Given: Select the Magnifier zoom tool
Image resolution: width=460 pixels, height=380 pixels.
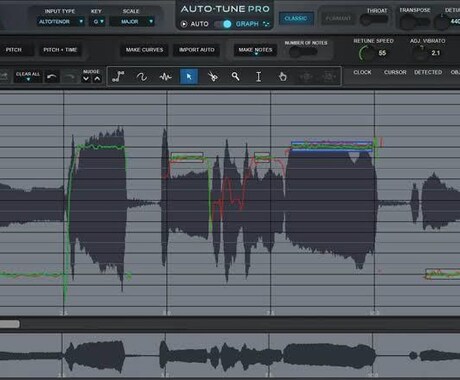Looking at the screenshot, I should 236,77.
